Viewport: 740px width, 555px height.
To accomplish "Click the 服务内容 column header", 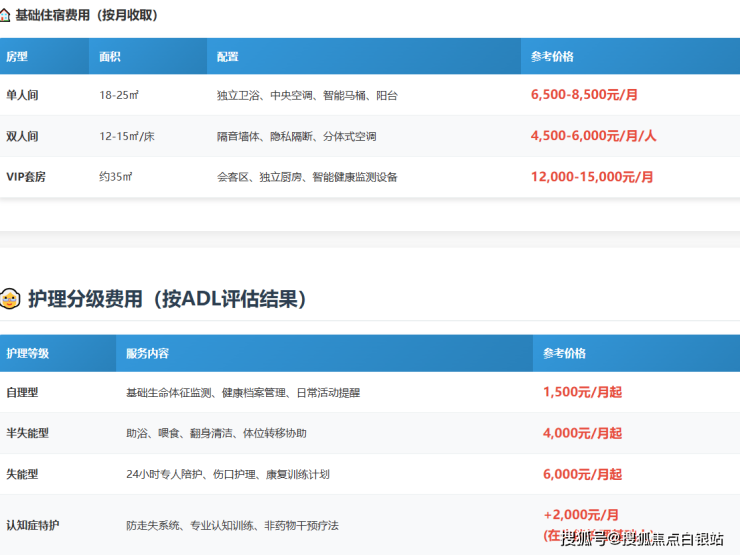I will tap(147, 353).
